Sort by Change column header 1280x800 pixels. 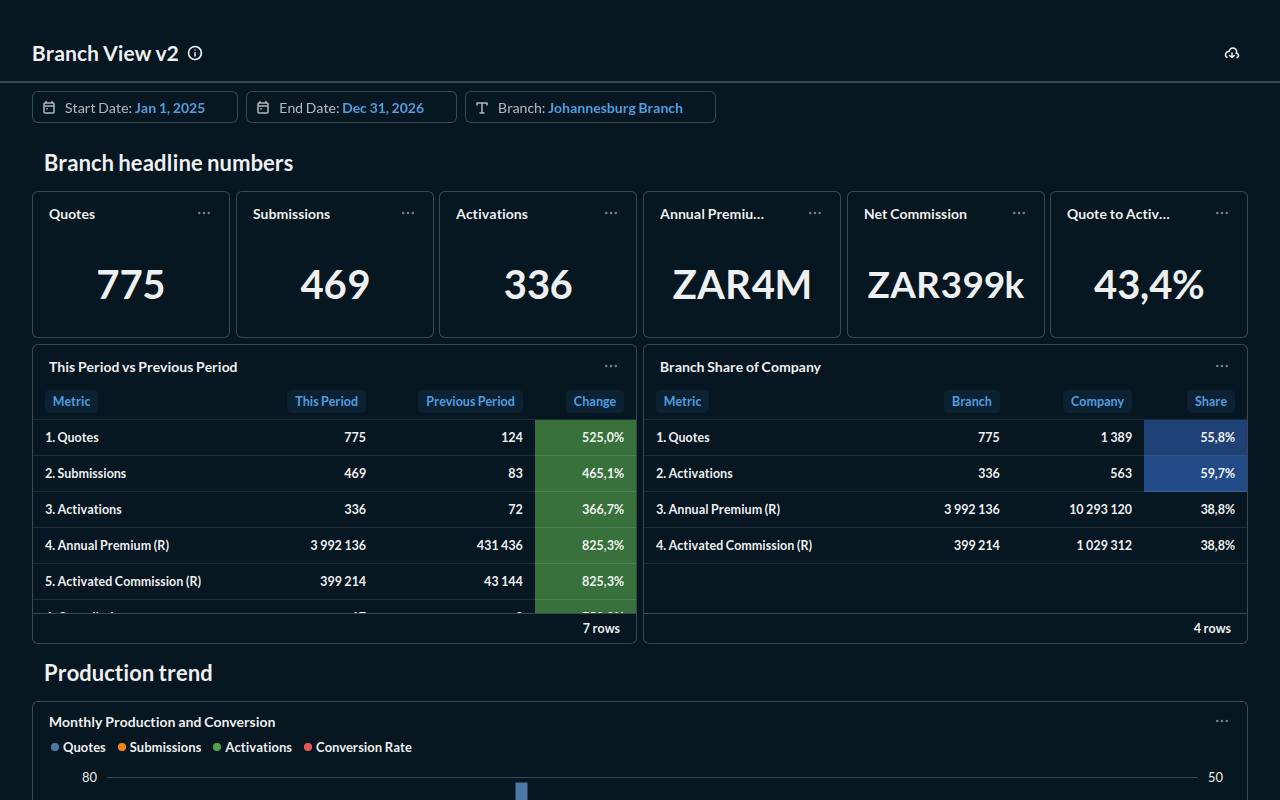point(594,401)
